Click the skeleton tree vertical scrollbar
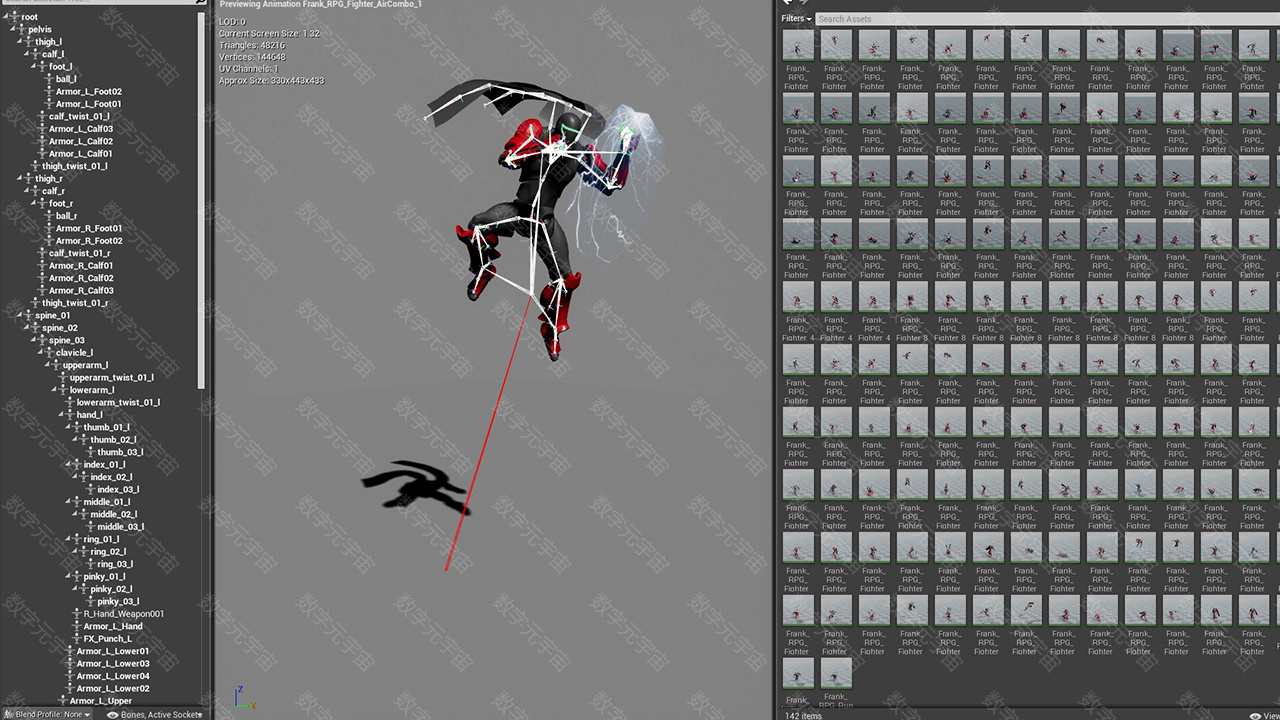This screenshot has height=720, width=1280. tap(202, 198)
